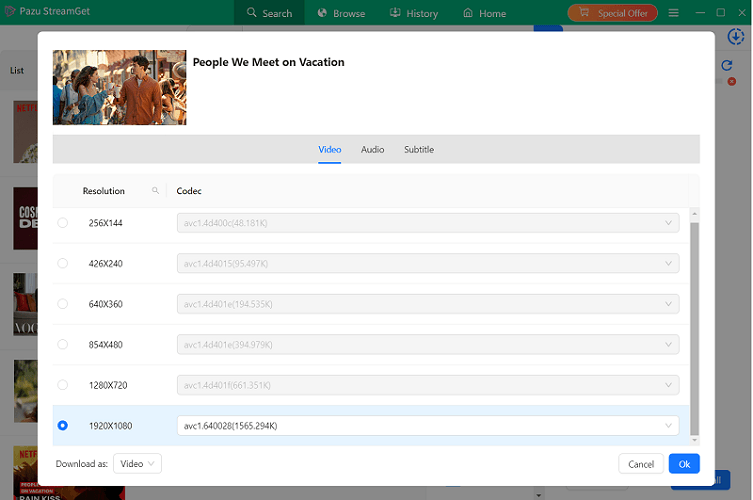Screen dimensions: 753x500
Task: Open codec dropdown for 1280X720 row
Action: (428, 385)
